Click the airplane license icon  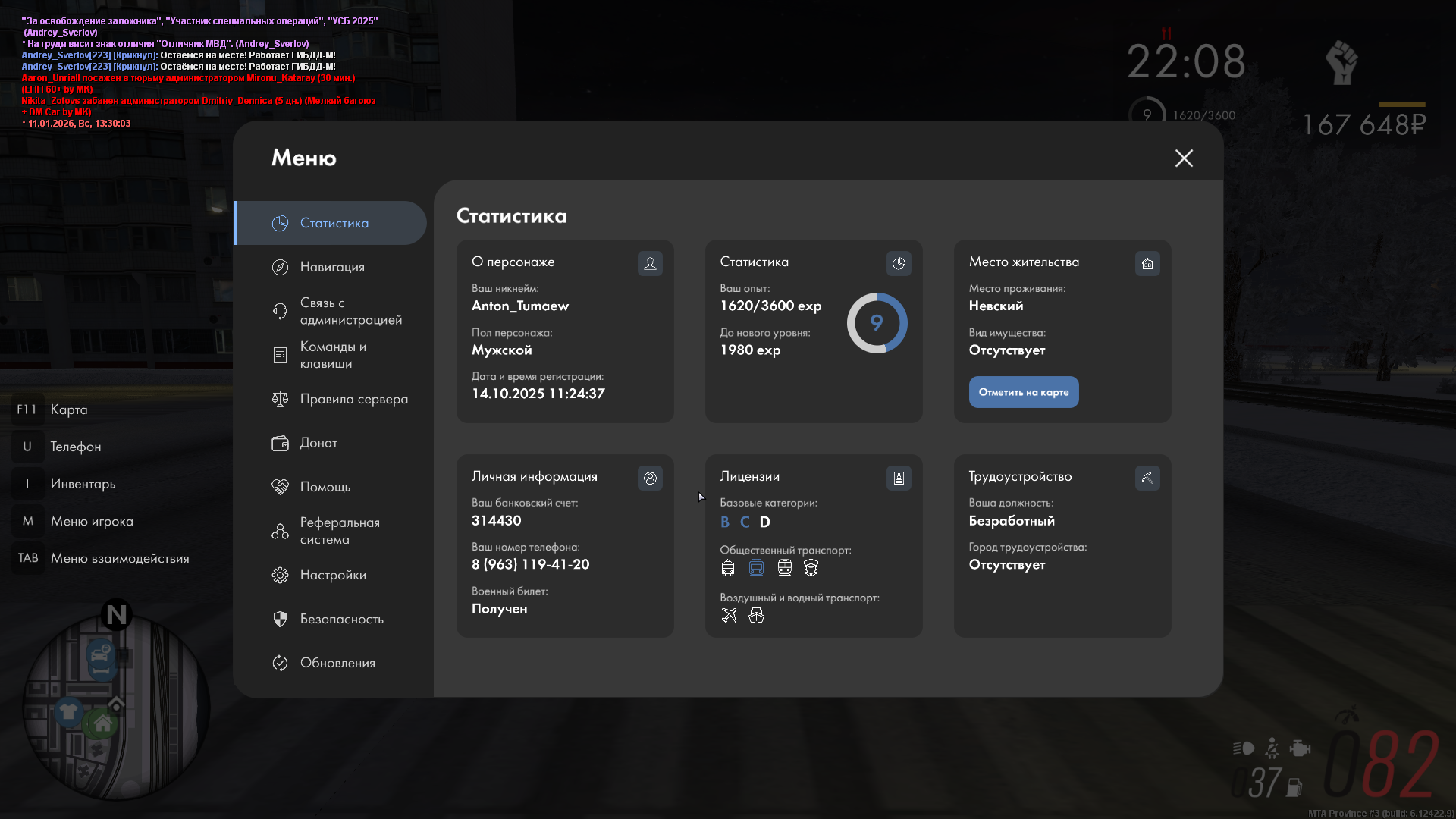(x=729, y=616)
